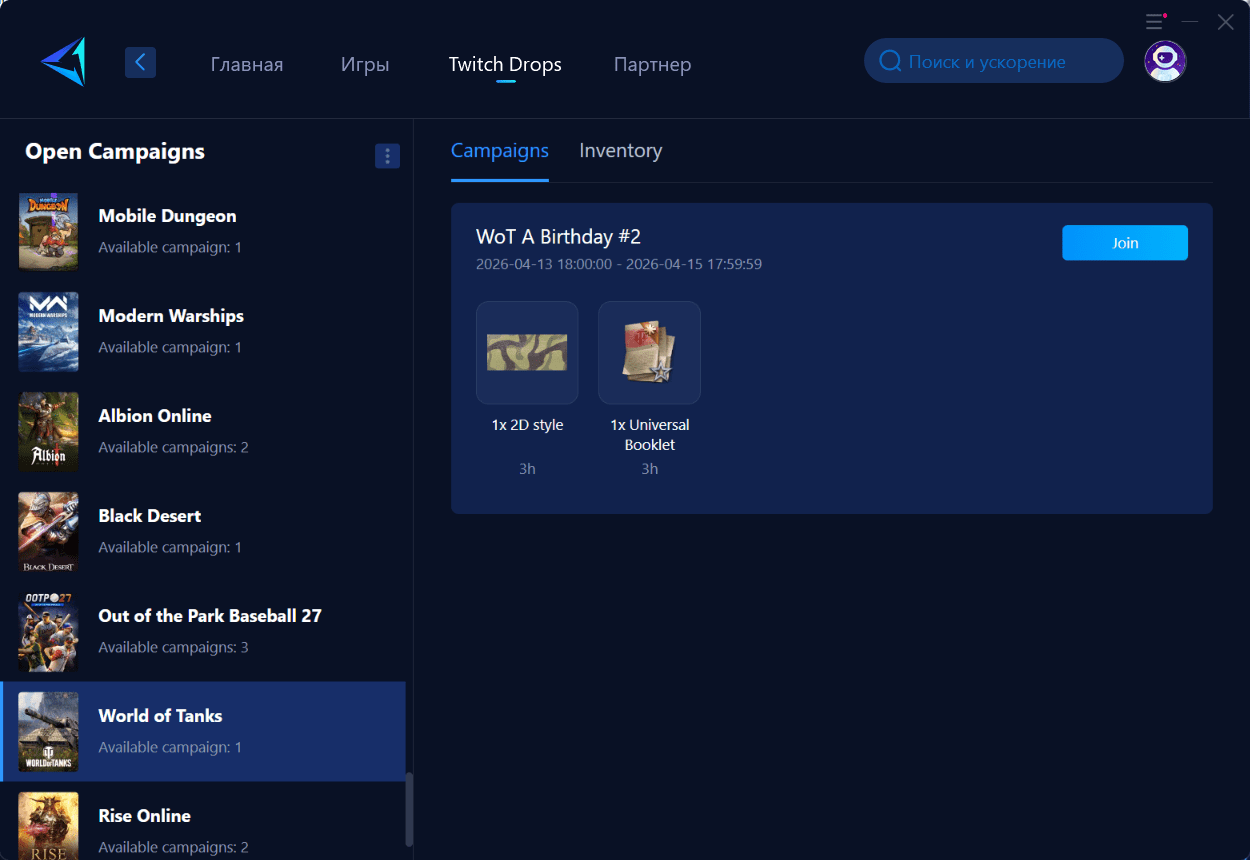This screenshot has width=1250, height=860.
Task: Switch to the Inventory tab
Action: coord(620,151)
